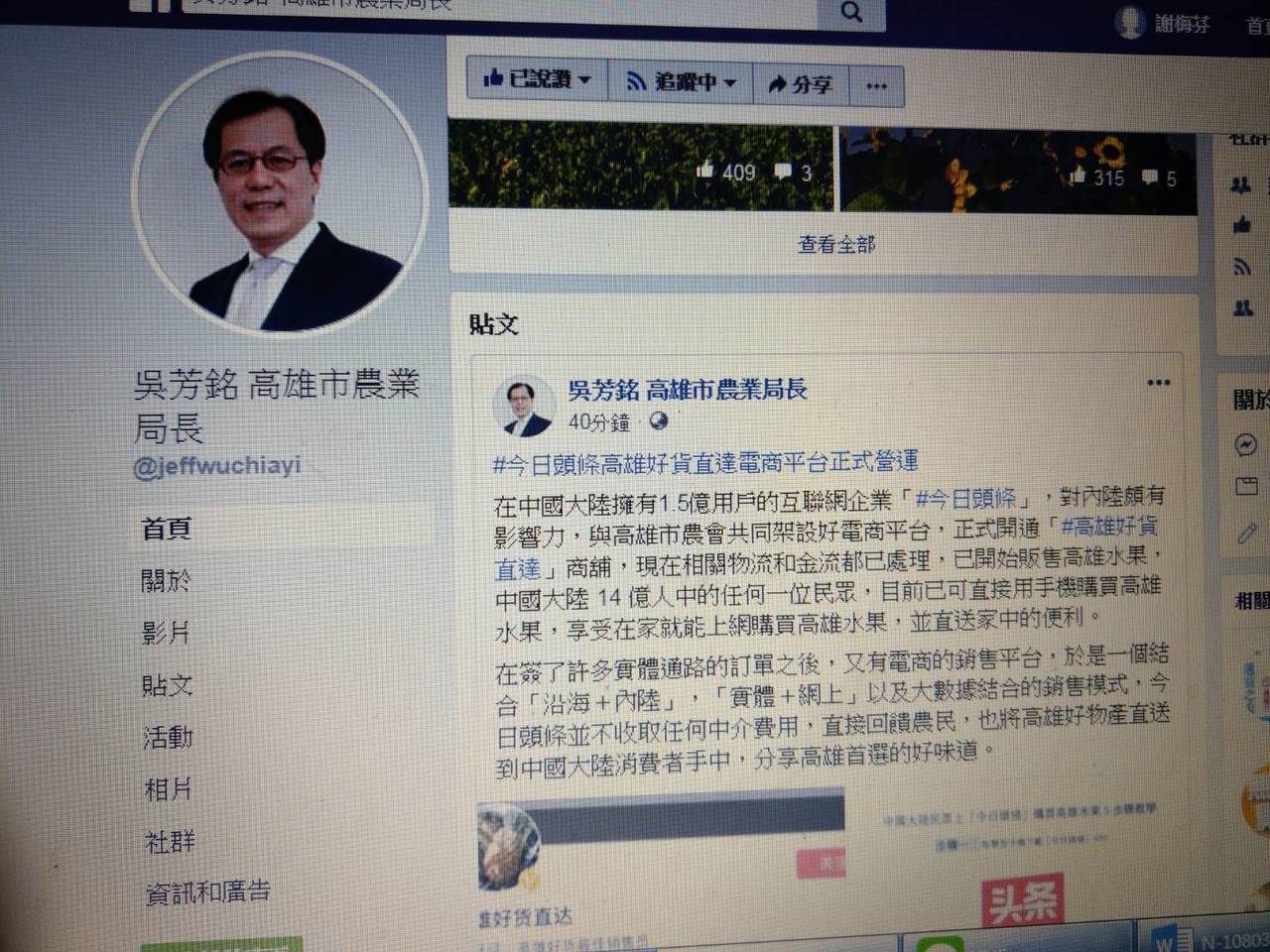Open 資訊和廣告 info and ads
This screenshot has height=952, width=1270.
(207, 892)
